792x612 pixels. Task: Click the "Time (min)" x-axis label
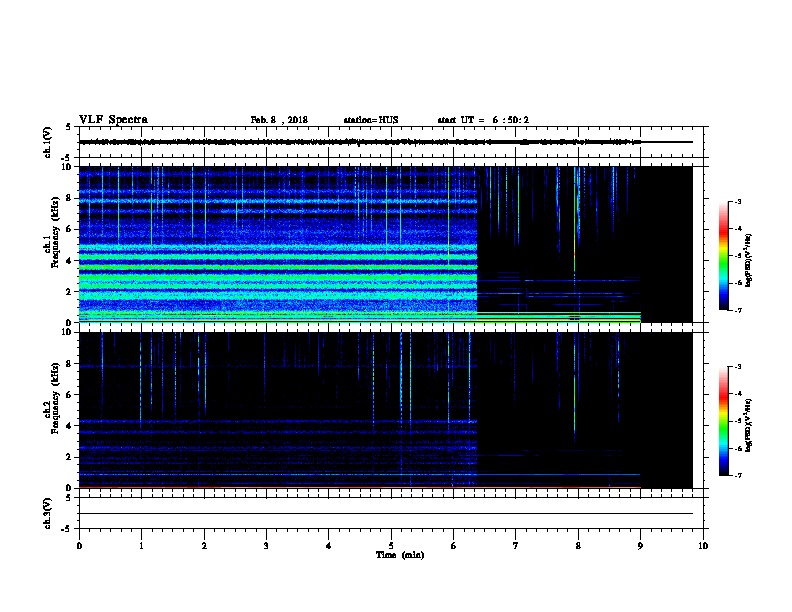400,555
